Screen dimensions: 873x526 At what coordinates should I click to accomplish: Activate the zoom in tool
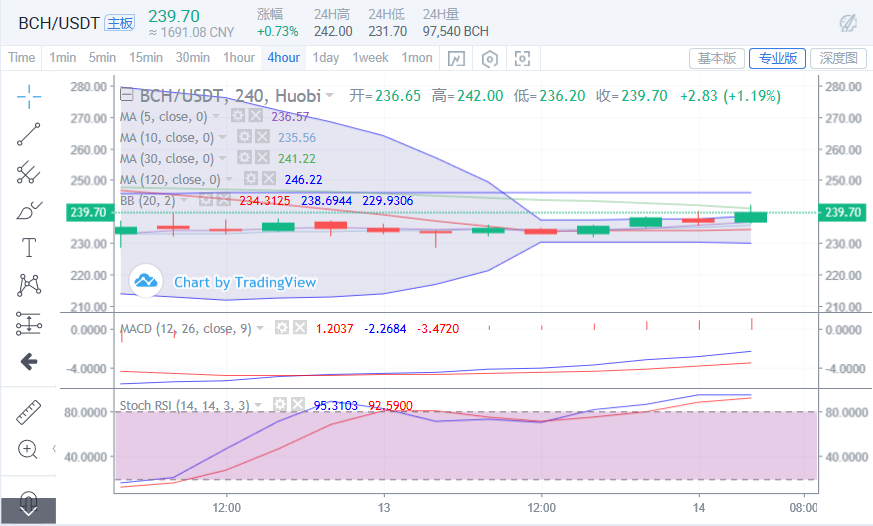[x=27, y=449]
